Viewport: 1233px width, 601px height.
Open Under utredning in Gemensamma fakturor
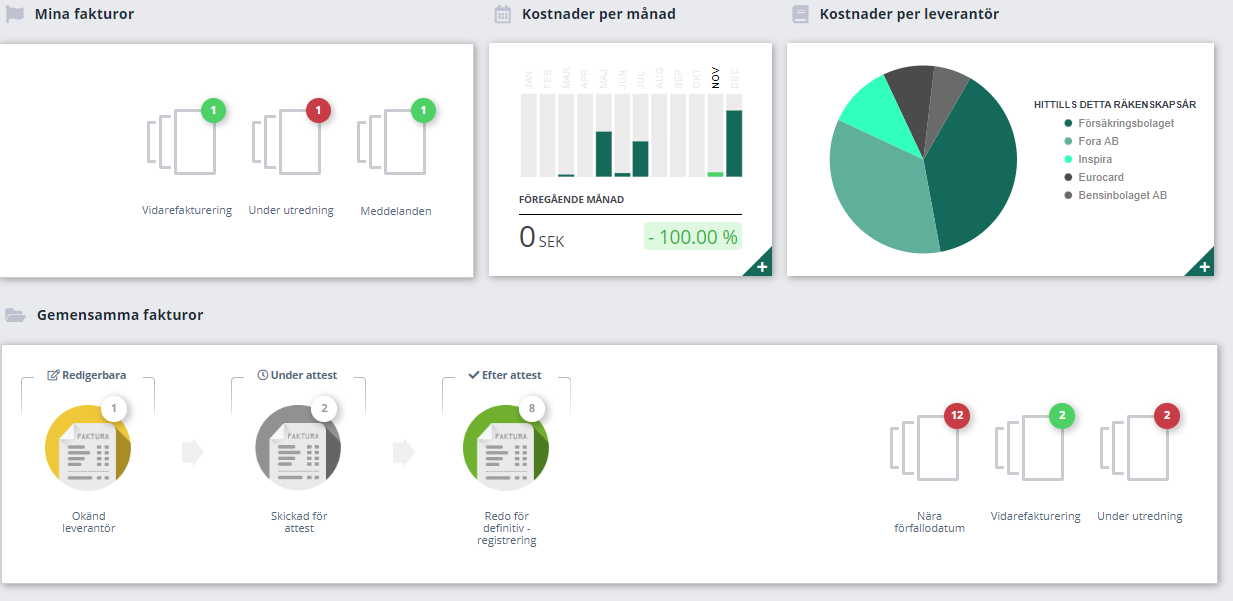pos(1139,445)
